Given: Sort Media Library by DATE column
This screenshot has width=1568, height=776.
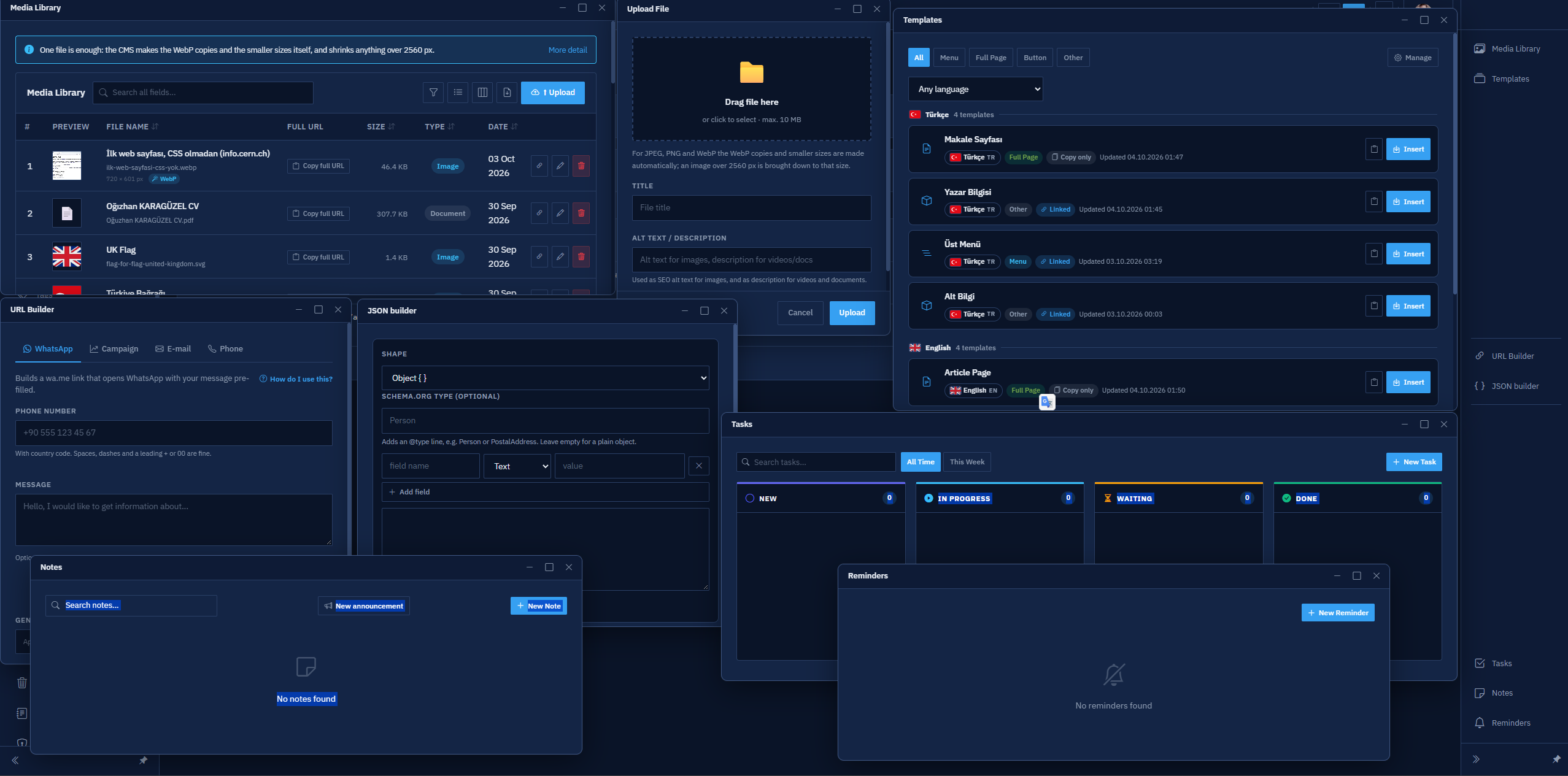Looking at the screenshot, I should pos(503,127).
